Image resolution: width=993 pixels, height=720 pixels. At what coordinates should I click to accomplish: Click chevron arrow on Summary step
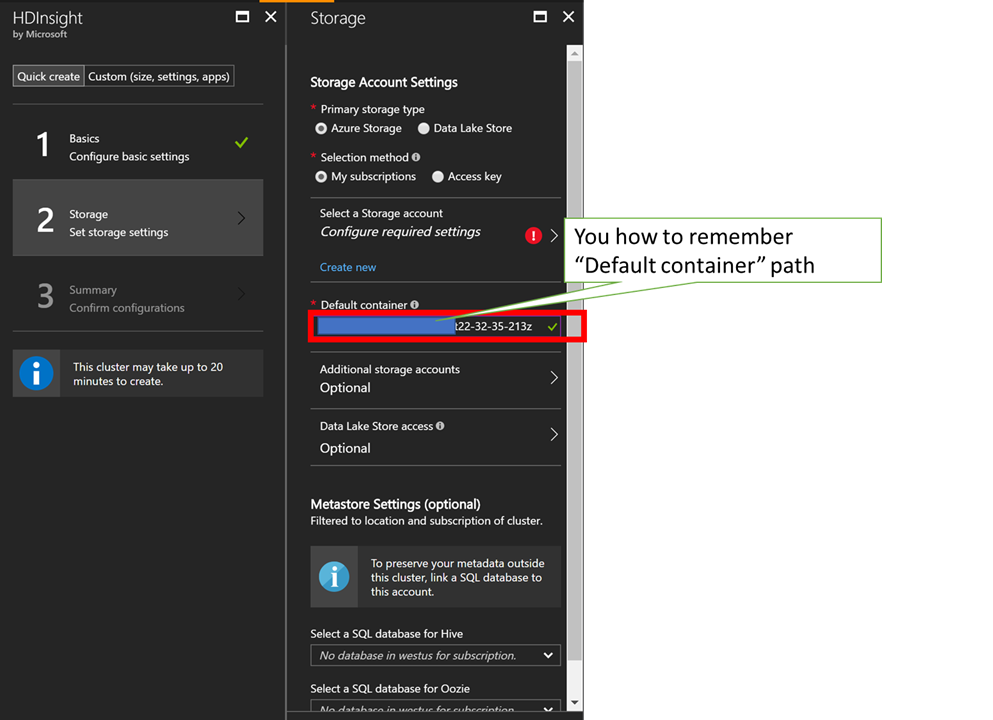(241, 293)
